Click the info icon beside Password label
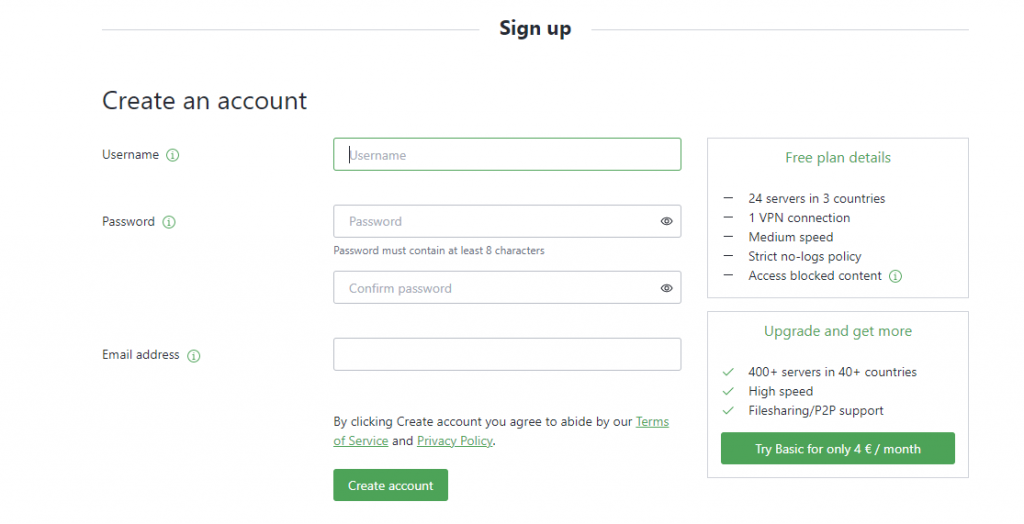 click(169, 222)
